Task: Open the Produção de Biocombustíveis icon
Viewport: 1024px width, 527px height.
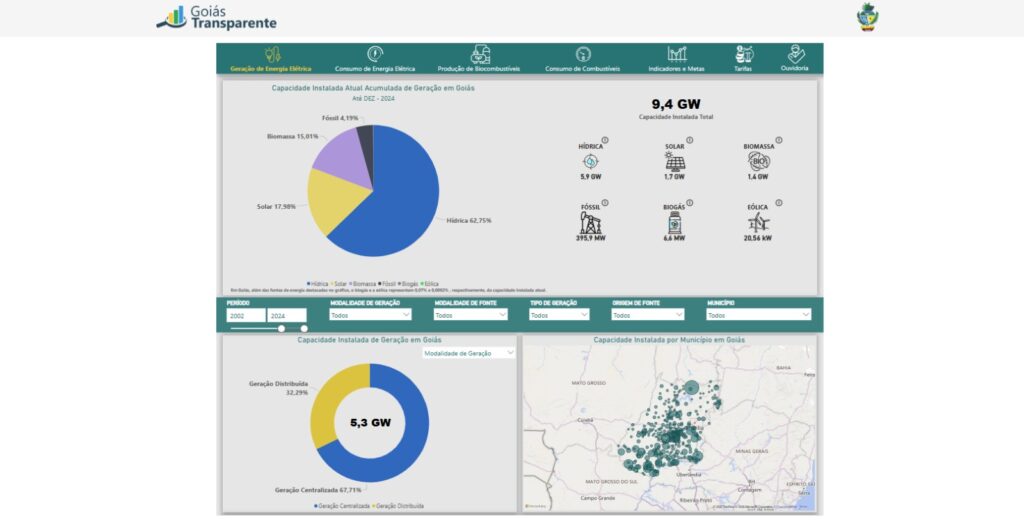Action: 481,54
